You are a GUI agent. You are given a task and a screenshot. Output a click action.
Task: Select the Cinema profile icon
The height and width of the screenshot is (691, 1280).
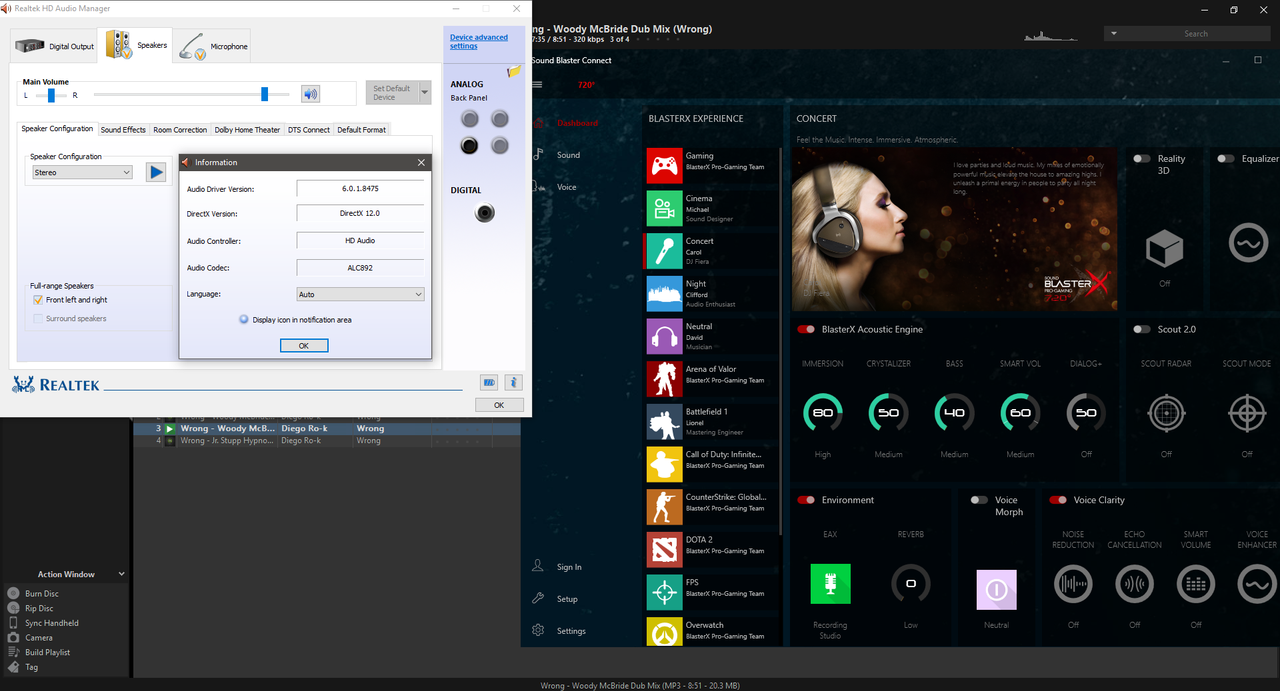pos(664,208)
